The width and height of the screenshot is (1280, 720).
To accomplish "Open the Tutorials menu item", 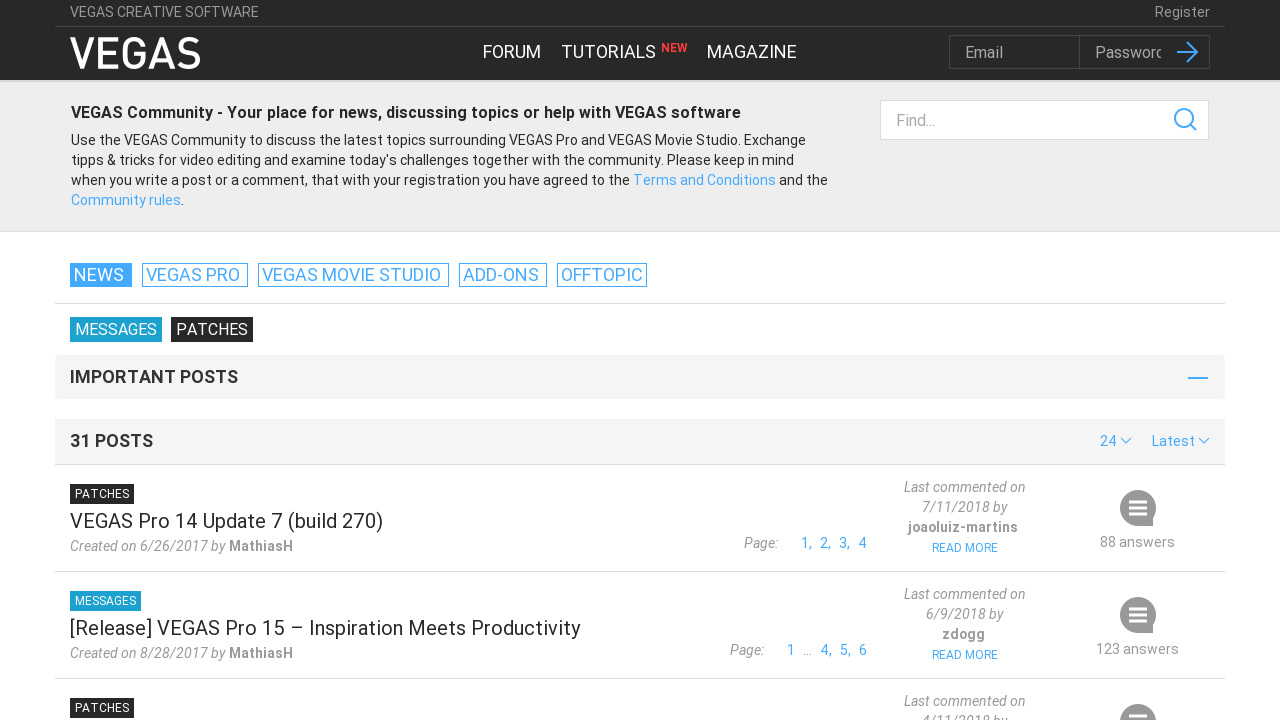I will click(608, 52).
